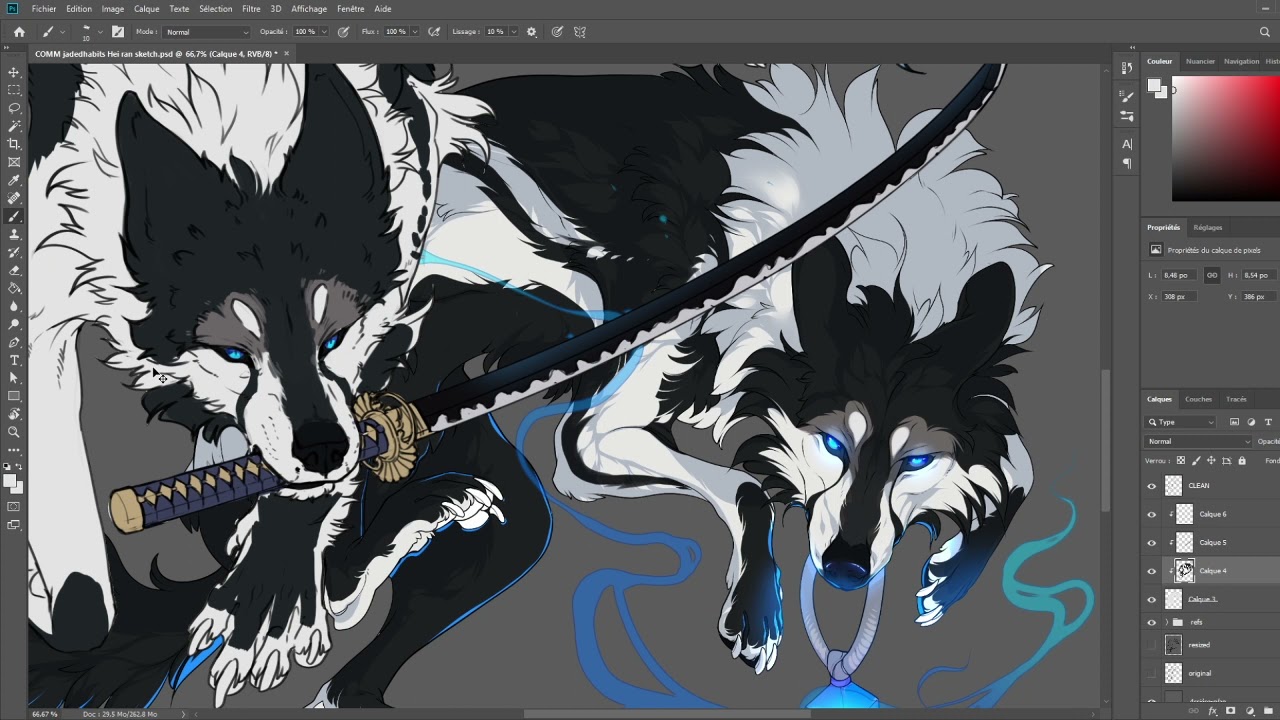This screenshot has height=720, width=1280.
Task: Add a layer style fx
Action: click(x=1212, y=711)
